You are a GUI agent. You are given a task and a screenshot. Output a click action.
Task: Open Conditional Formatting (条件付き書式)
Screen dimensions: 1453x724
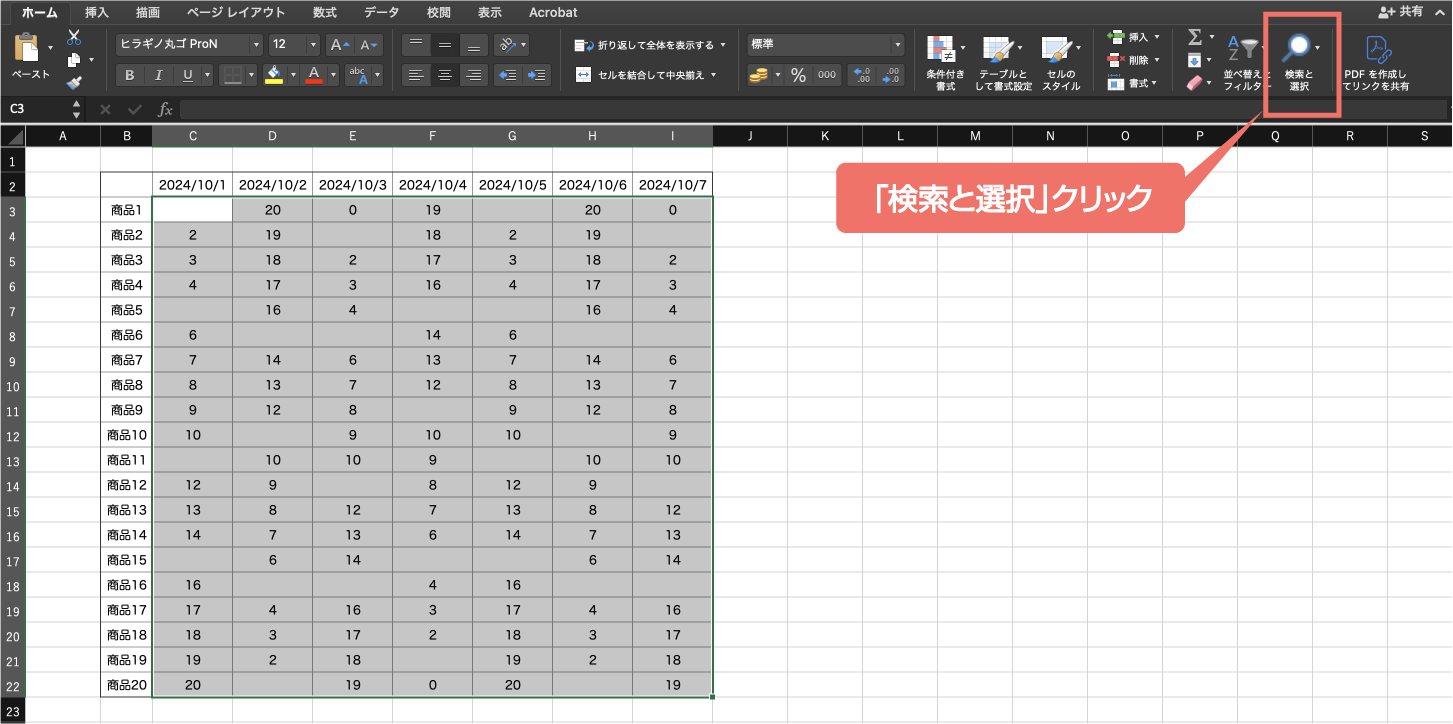click(945, 63)
